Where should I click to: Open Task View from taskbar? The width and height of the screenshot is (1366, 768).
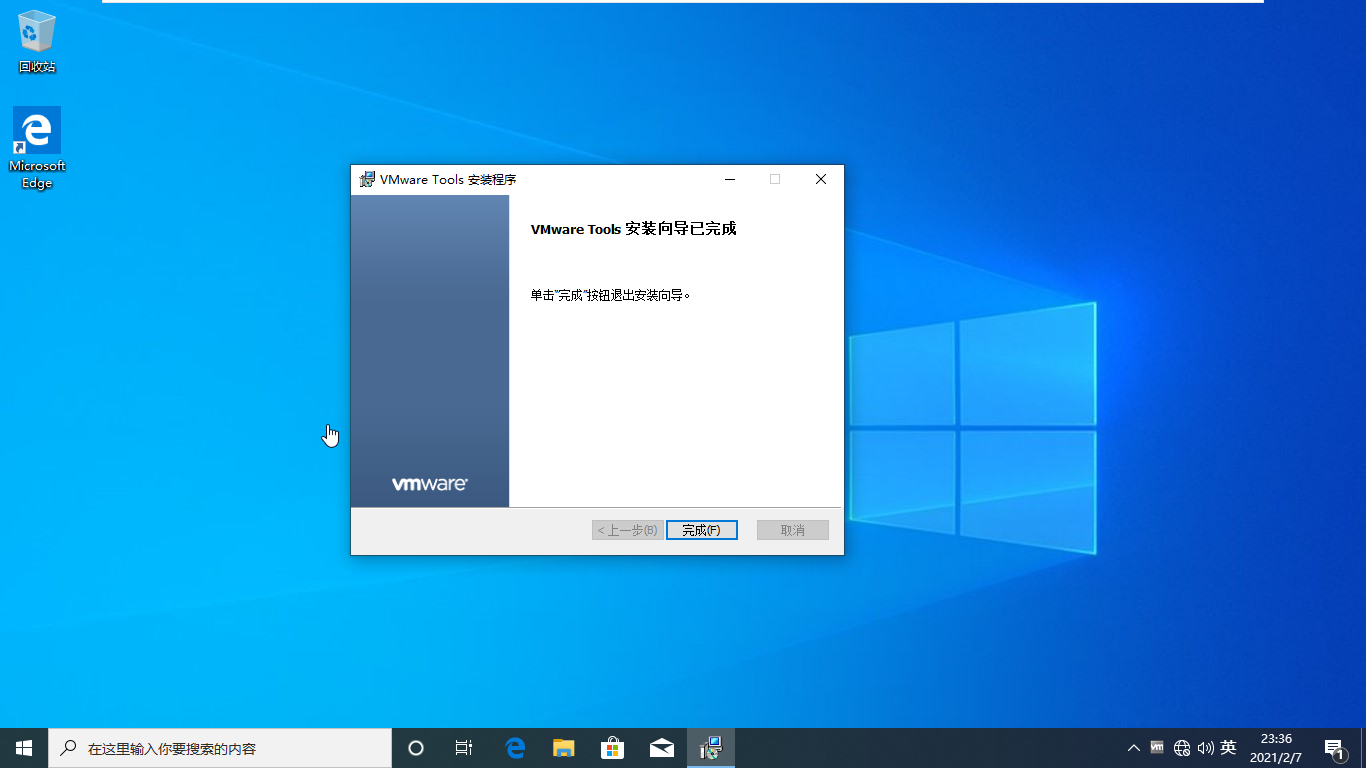(464, 748)
